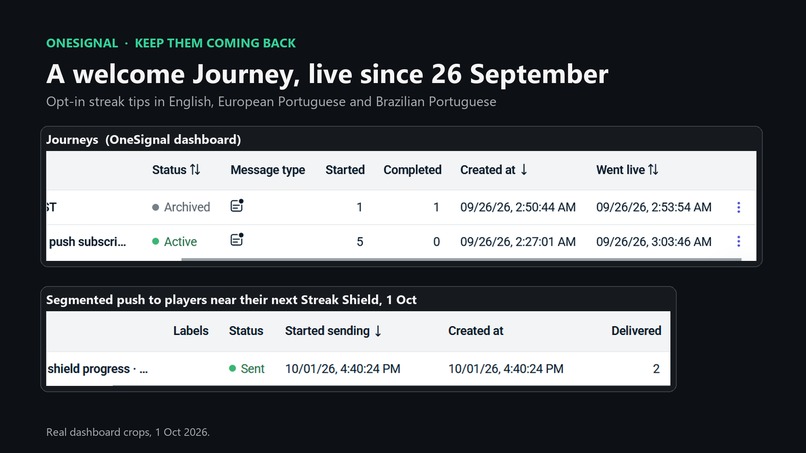Click the Started column header
Image resolution: width=806 pixels, height=453 pixels.
tap(345, 170)
